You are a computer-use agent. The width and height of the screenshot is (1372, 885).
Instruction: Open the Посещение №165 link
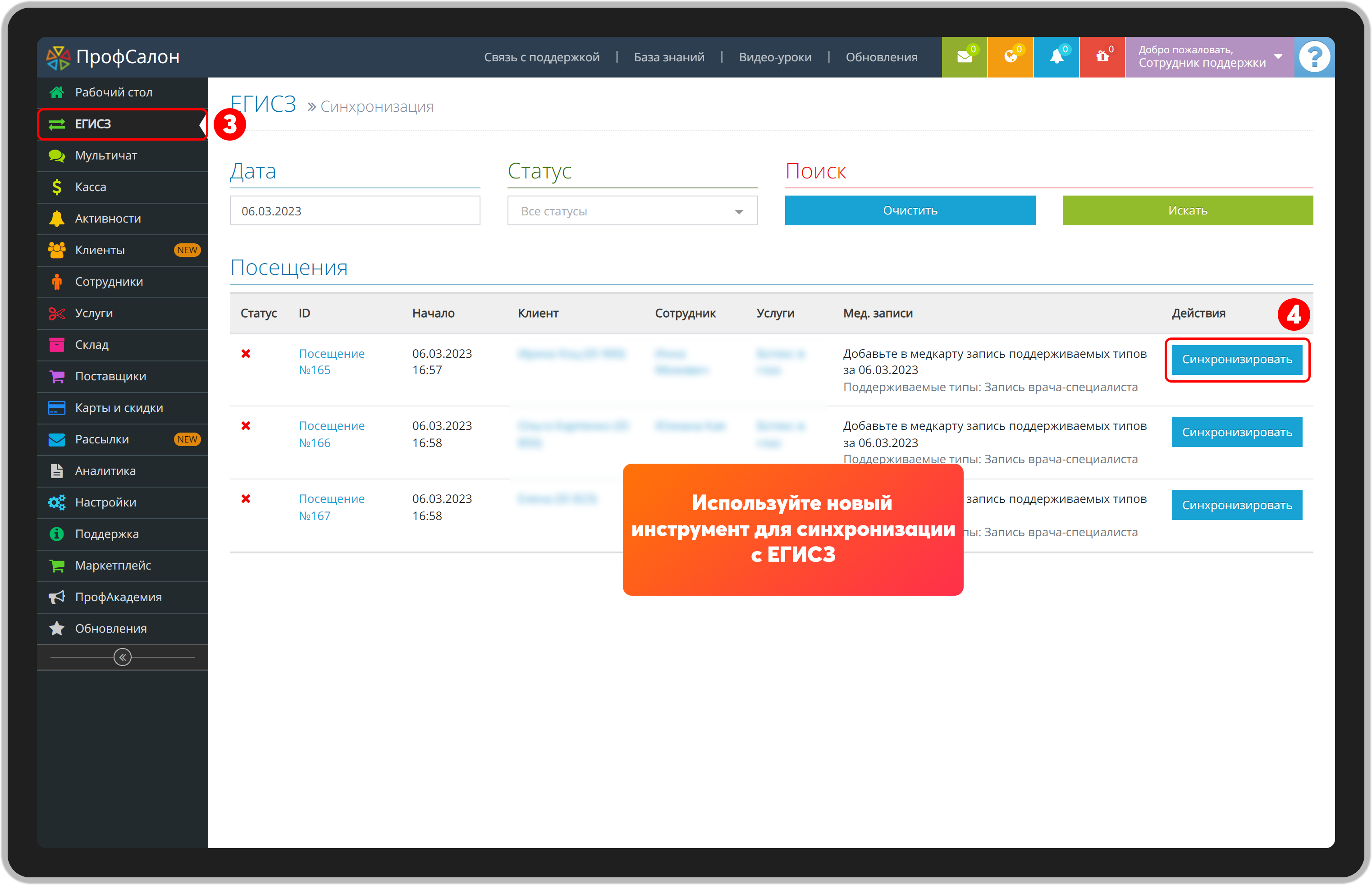coord(332,361)
